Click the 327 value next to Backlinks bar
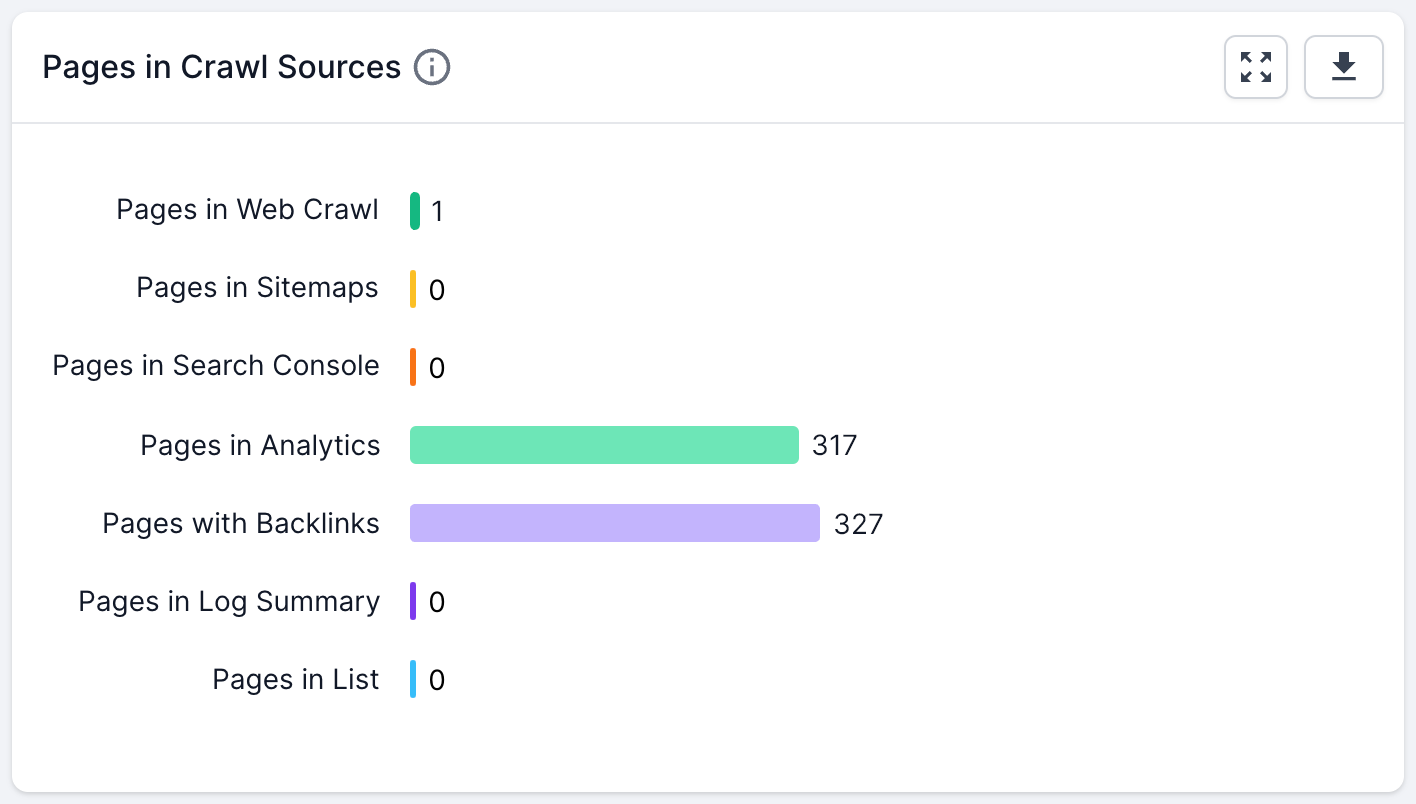This screenshot has width=1416, height=804. tap(858, 524)
